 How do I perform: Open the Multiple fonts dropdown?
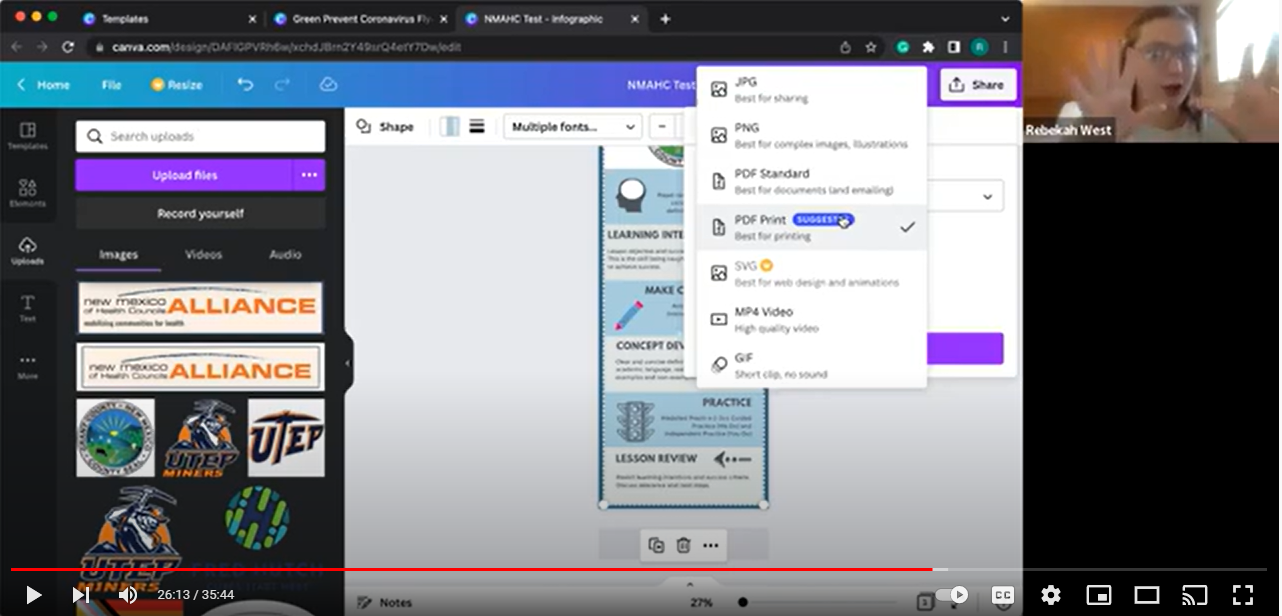click(x=573, y=127)
